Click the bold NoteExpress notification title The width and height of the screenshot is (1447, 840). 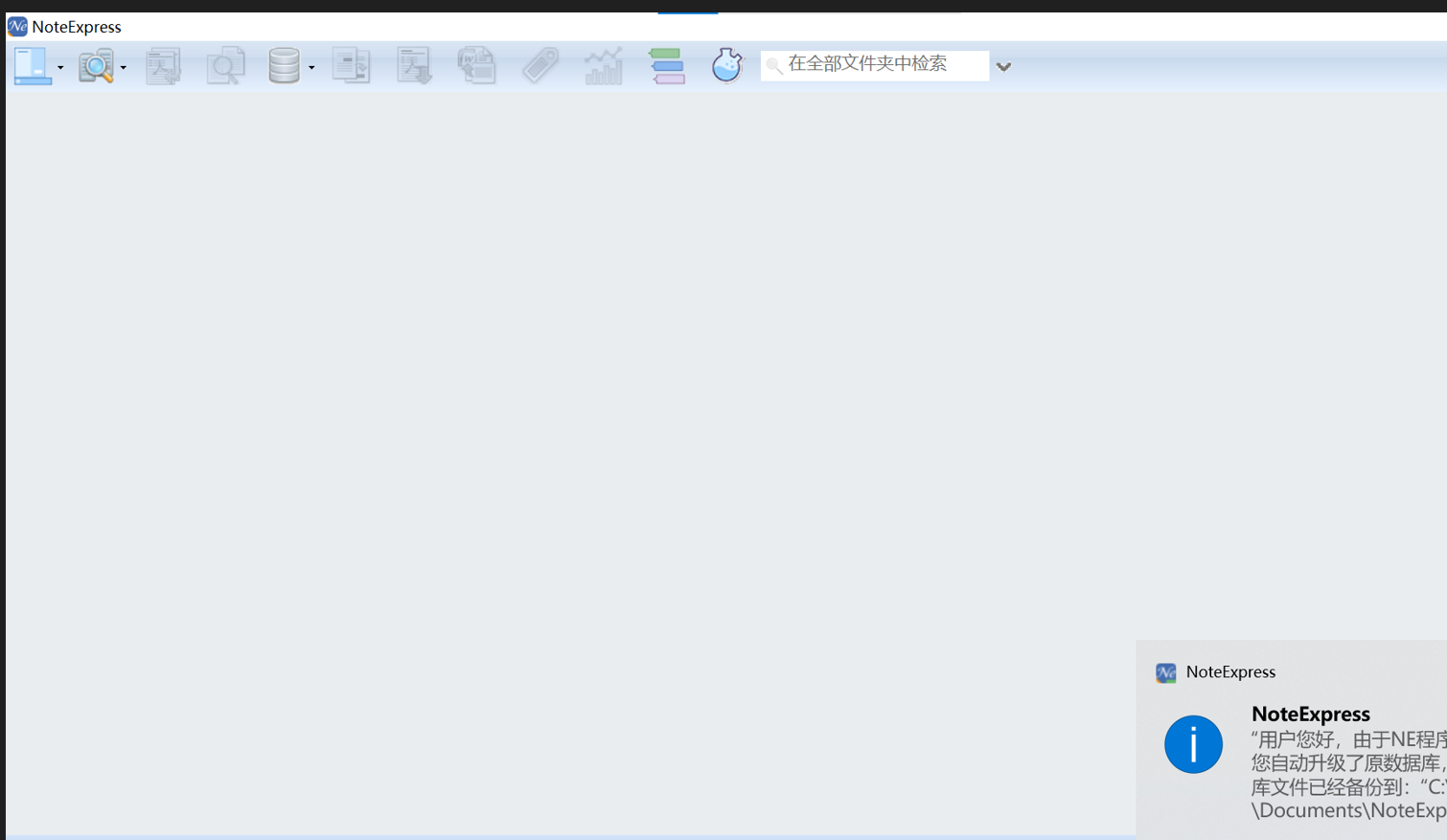[x=1310, y=714]
